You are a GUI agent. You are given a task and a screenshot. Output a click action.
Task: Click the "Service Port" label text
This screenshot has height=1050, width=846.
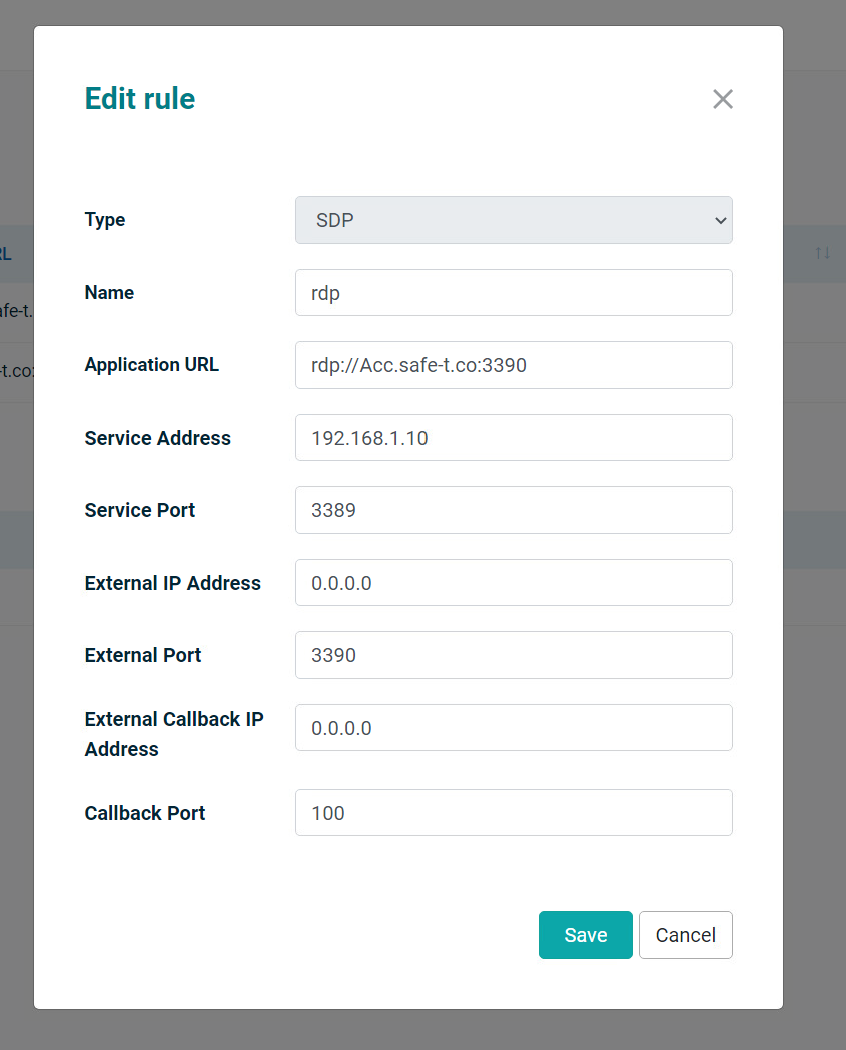(x=139, y=510)
